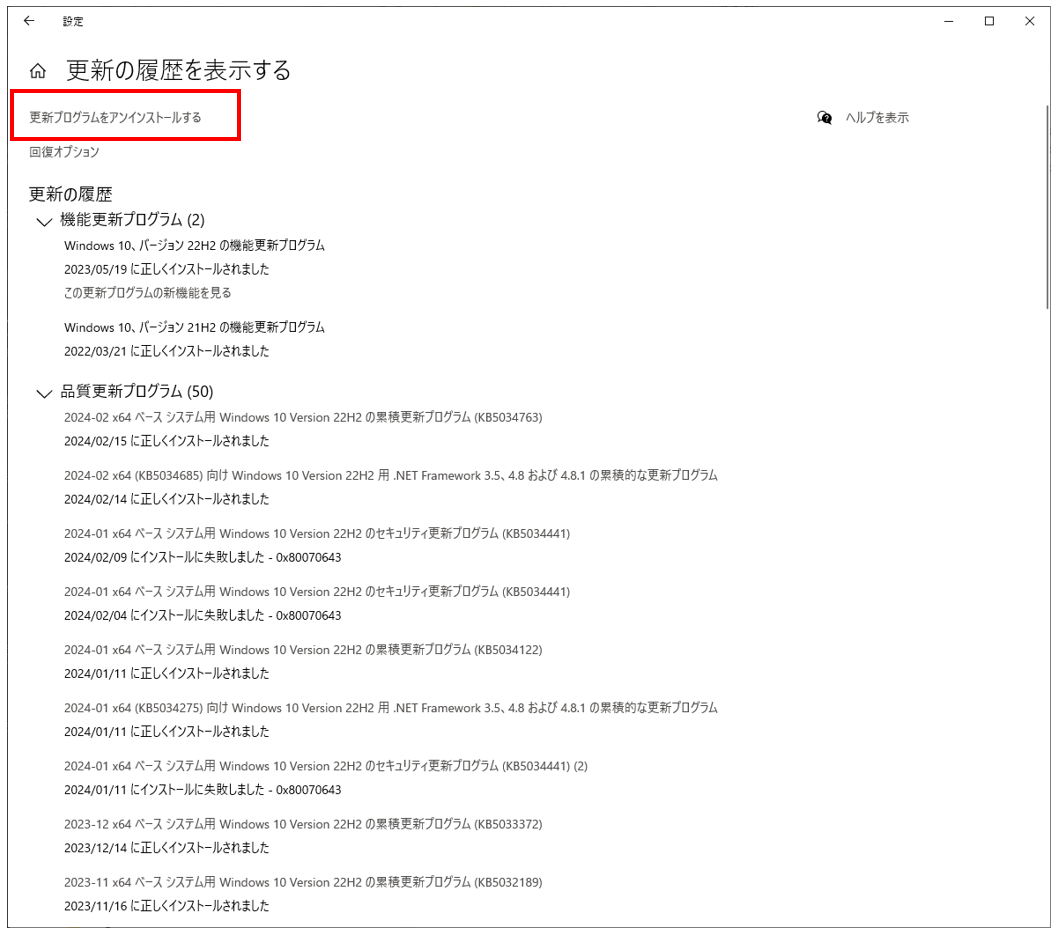Open KB5034763 cumulative update link
The width and height of the screenshot is (1056, 933).
(303, 417)
